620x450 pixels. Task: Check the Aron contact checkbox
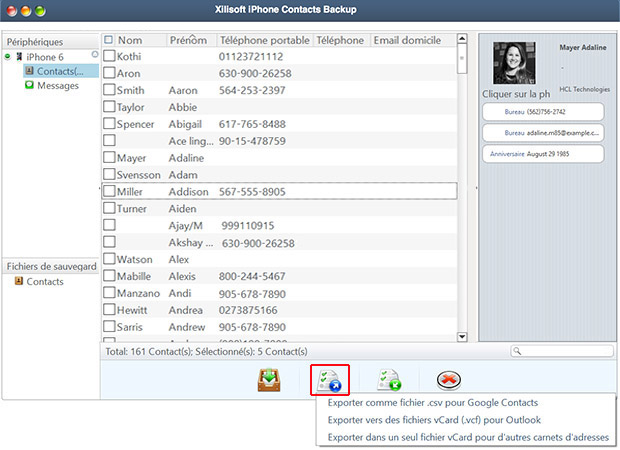pyautogui.click(x=109, y=72)
